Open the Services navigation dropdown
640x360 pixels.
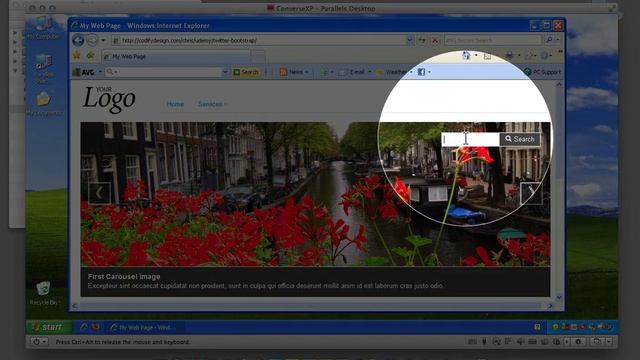[x=212, y=104]
